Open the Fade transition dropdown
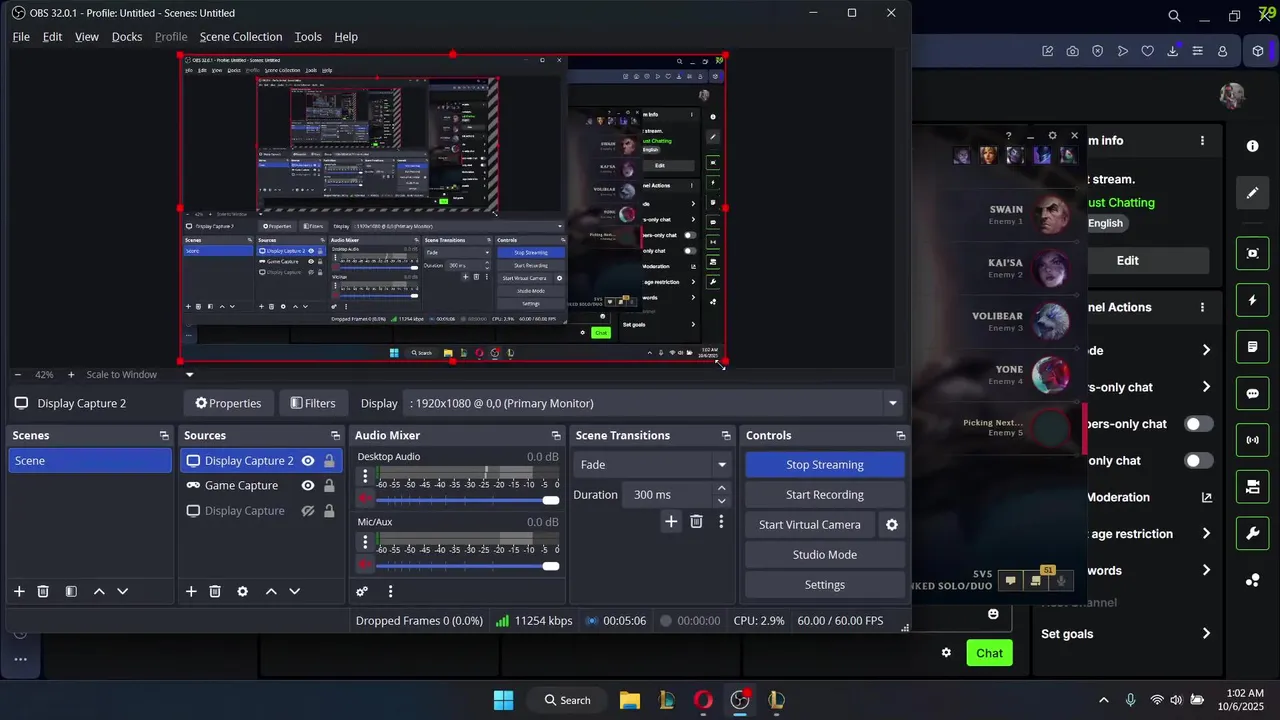The height and width of the screenshot is (720, 1280). pyautogui.click(x=651, y=465)
